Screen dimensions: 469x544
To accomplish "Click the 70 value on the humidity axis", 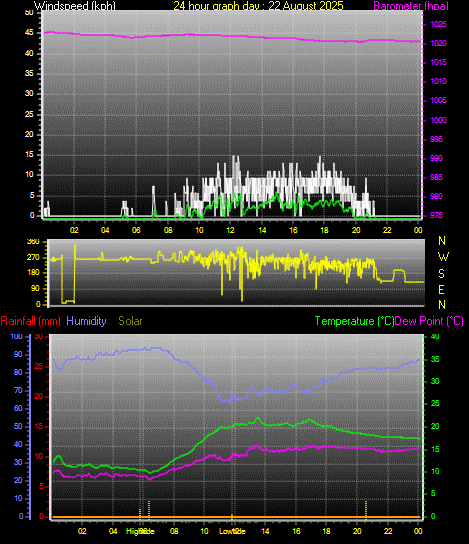I will click(x=18, y=390).
